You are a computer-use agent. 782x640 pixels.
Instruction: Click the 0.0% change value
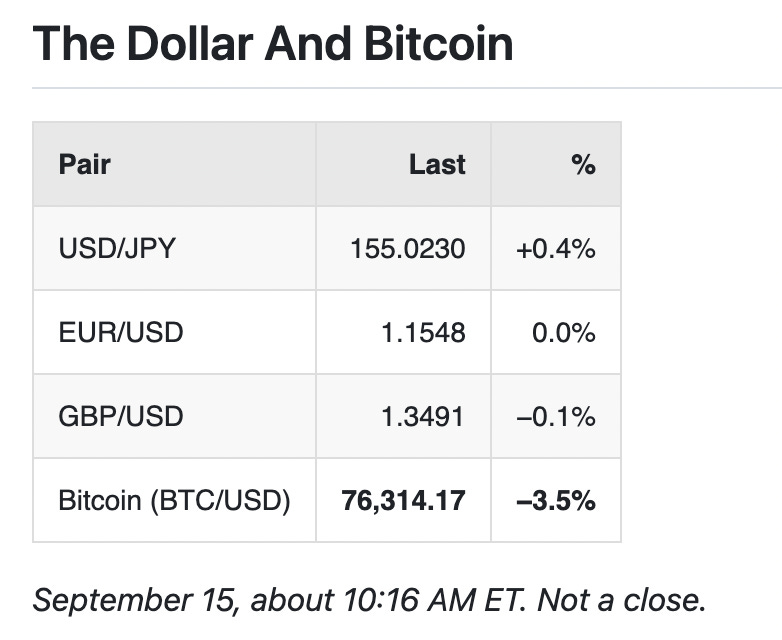[564, 333]
